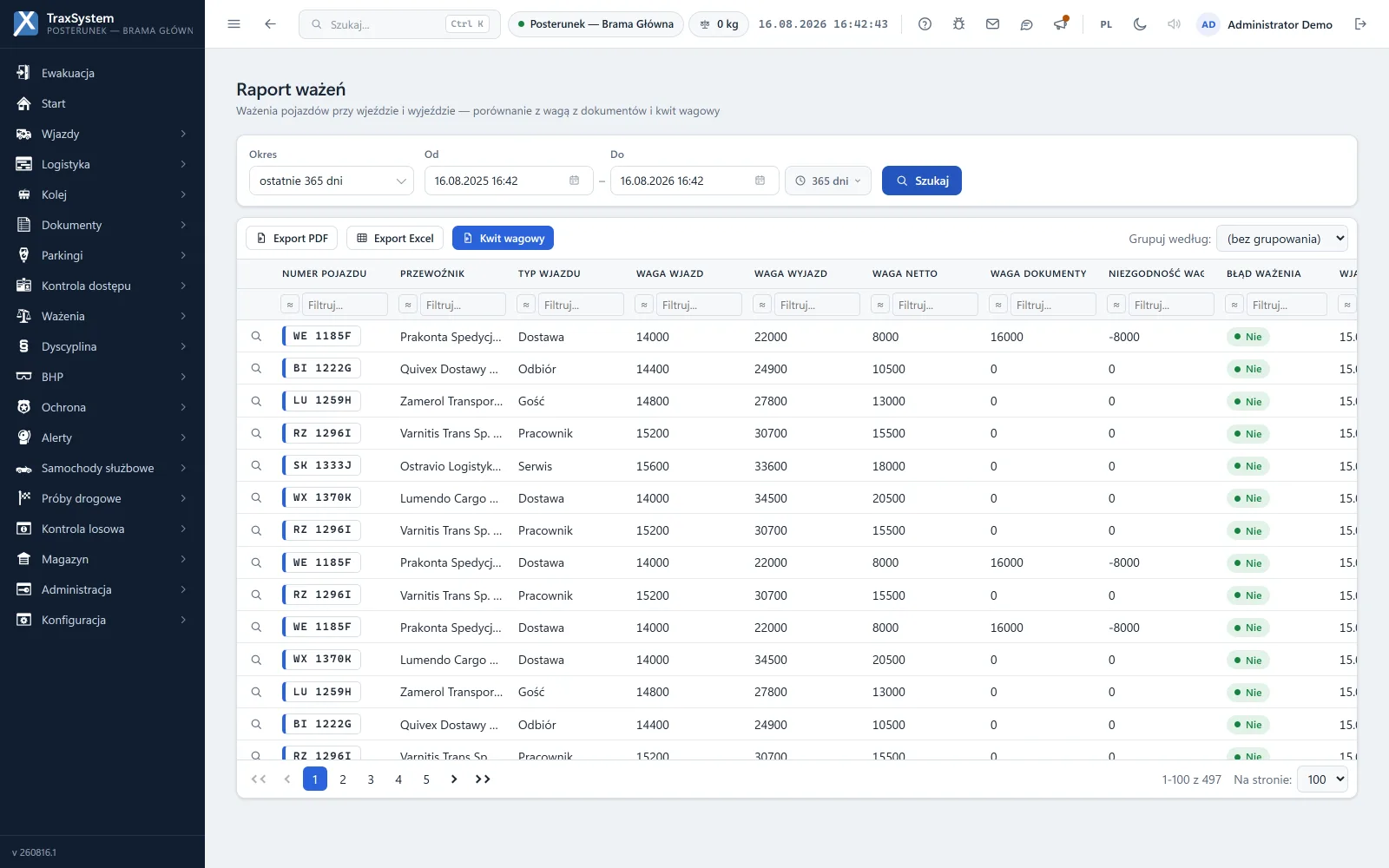1389x868 pixels.
Task: Go to pagination page 2
Action: 343,779
